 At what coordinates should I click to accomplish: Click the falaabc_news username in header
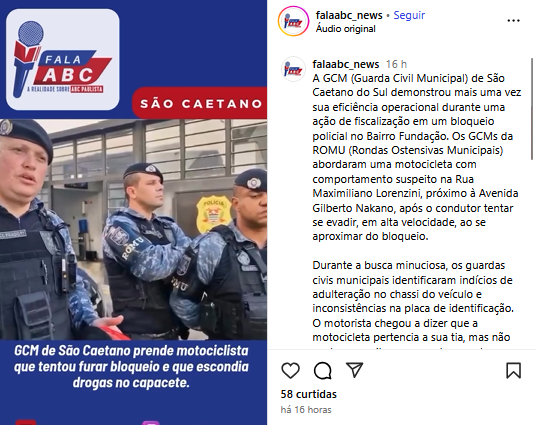[x=349, y=15]
